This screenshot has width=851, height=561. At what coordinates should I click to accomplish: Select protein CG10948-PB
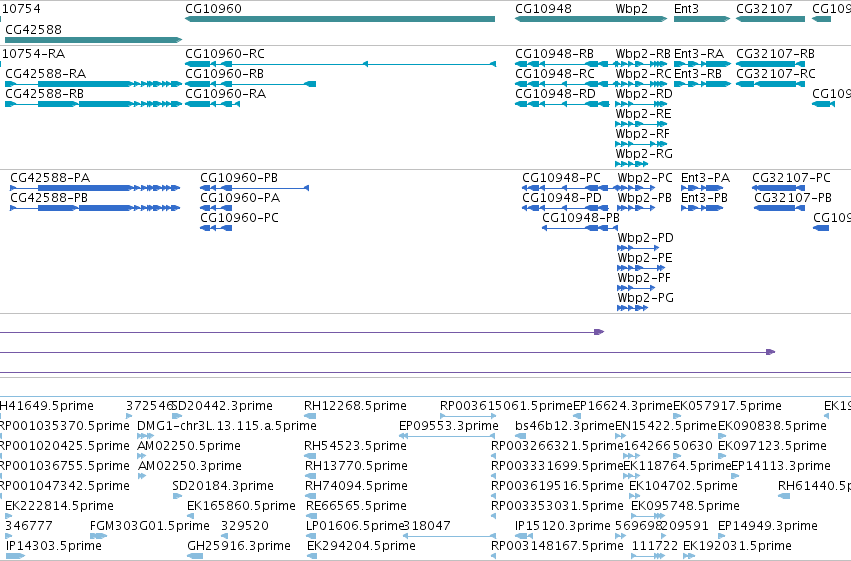(581, 218)
